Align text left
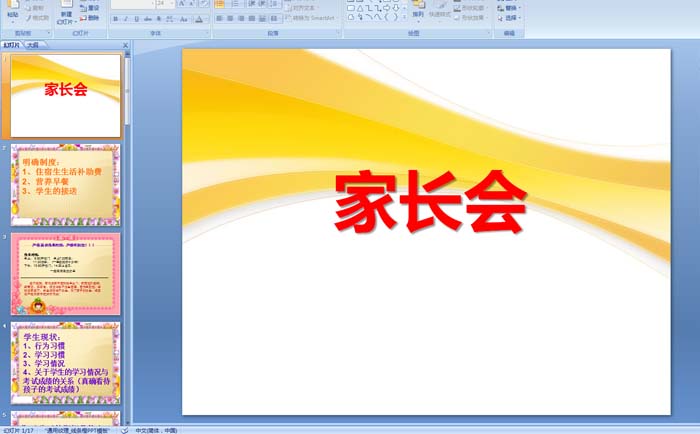The height and width of the screenshot is (434, 700). pyautogui.click(x=219, y=19)
